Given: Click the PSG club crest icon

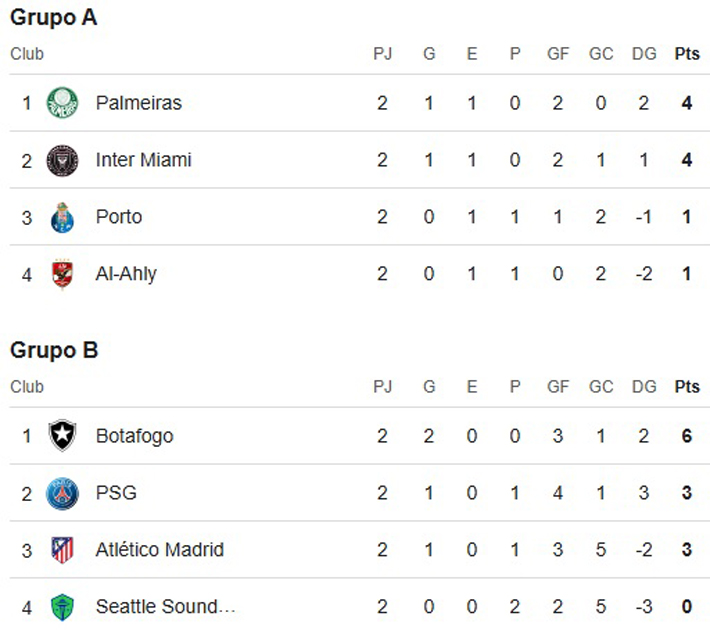Looking at the screenshot, I should tap(62, 493).
